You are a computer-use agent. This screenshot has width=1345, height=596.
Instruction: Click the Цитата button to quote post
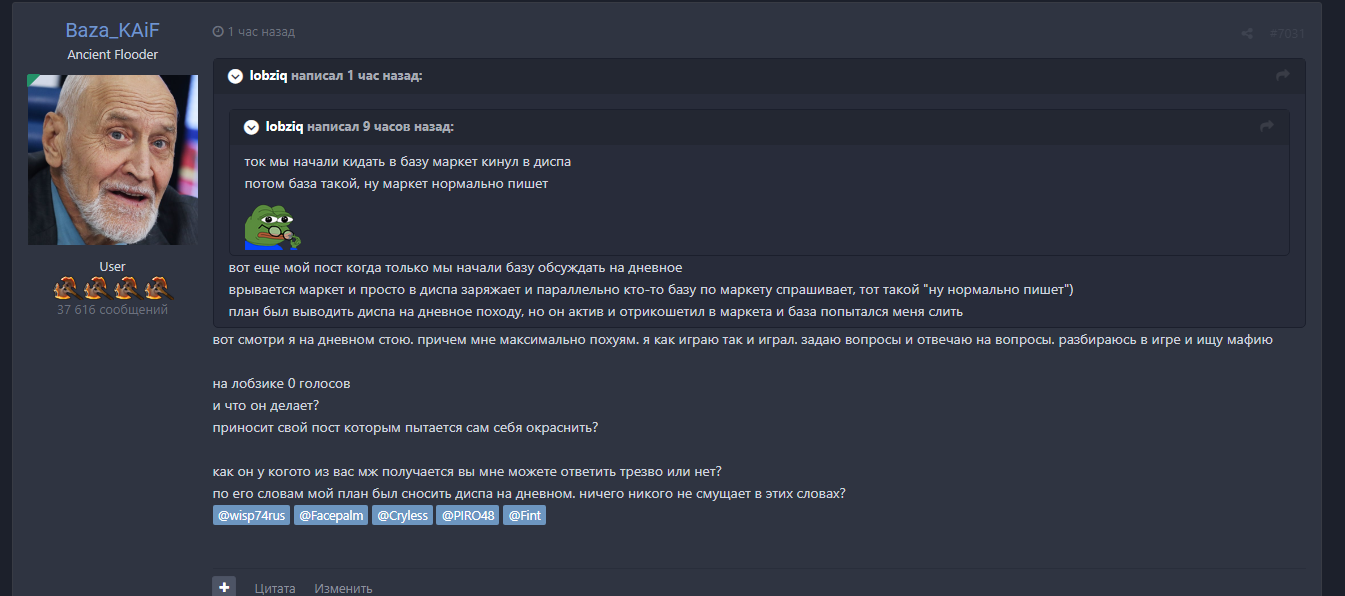pos(275,588)
